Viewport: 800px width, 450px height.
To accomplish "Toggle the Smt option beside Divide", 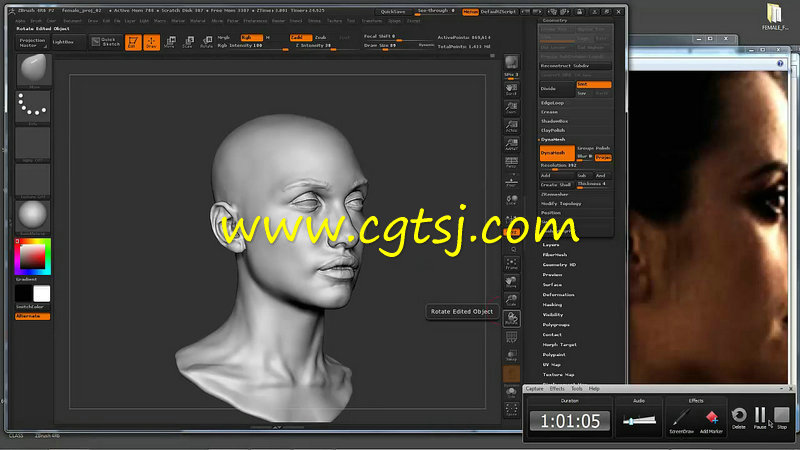I will pos(593,84).
